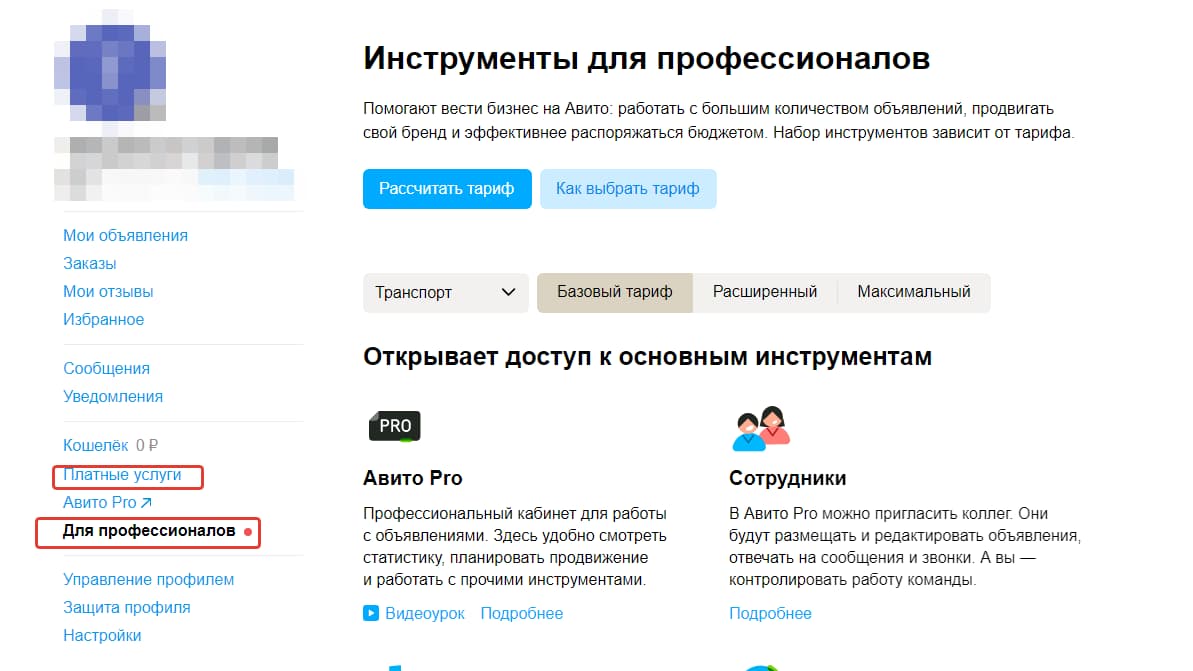Click the Как выбрать тариф button
The image size is (1193, 671).
click(x=628, y=189)
